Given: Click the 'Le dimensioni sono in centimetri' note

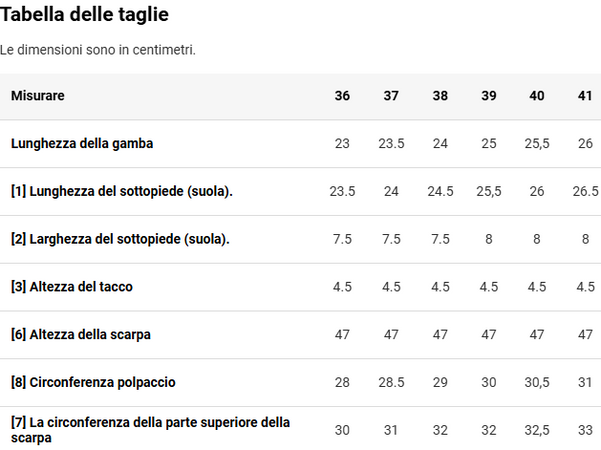Looking at the screenshot, I should point(98,50).
